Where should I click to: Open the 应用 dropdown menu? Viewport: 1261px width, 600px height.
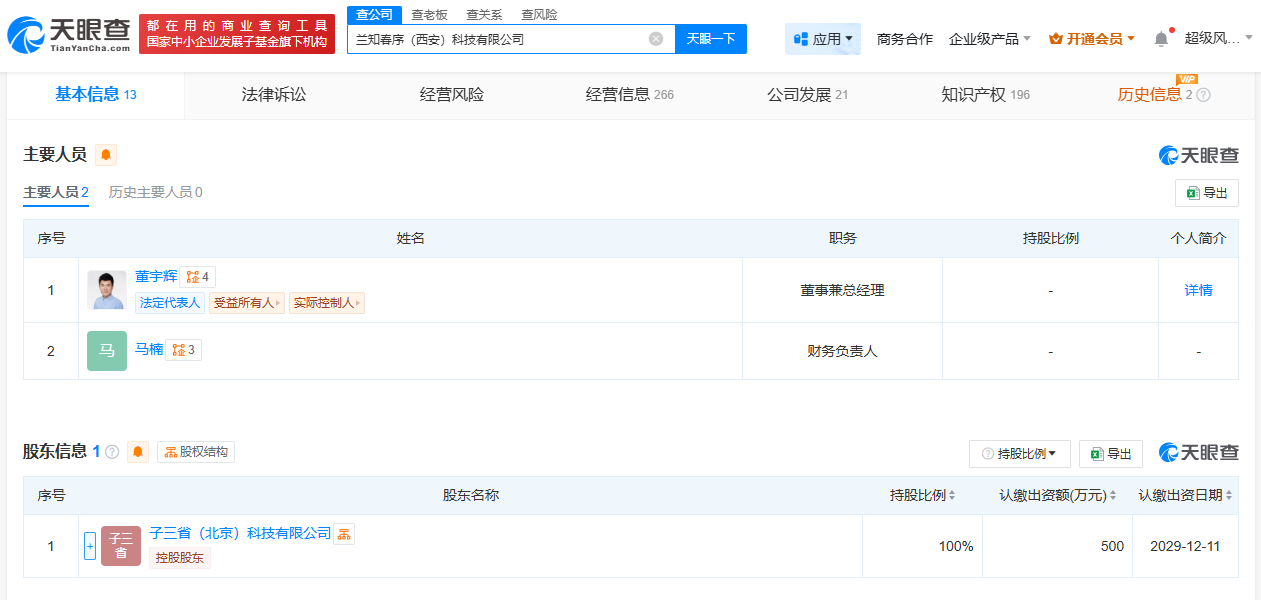823,39
